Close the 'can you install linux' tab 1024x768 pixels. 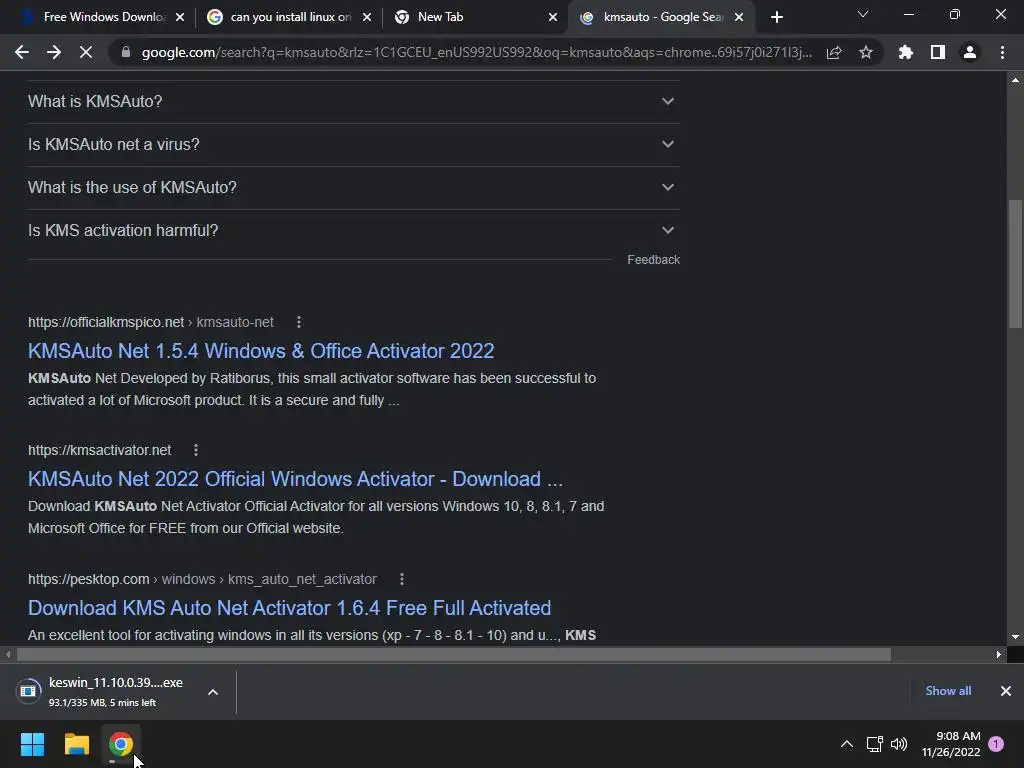pyautogui.click(x=367, y=17)
